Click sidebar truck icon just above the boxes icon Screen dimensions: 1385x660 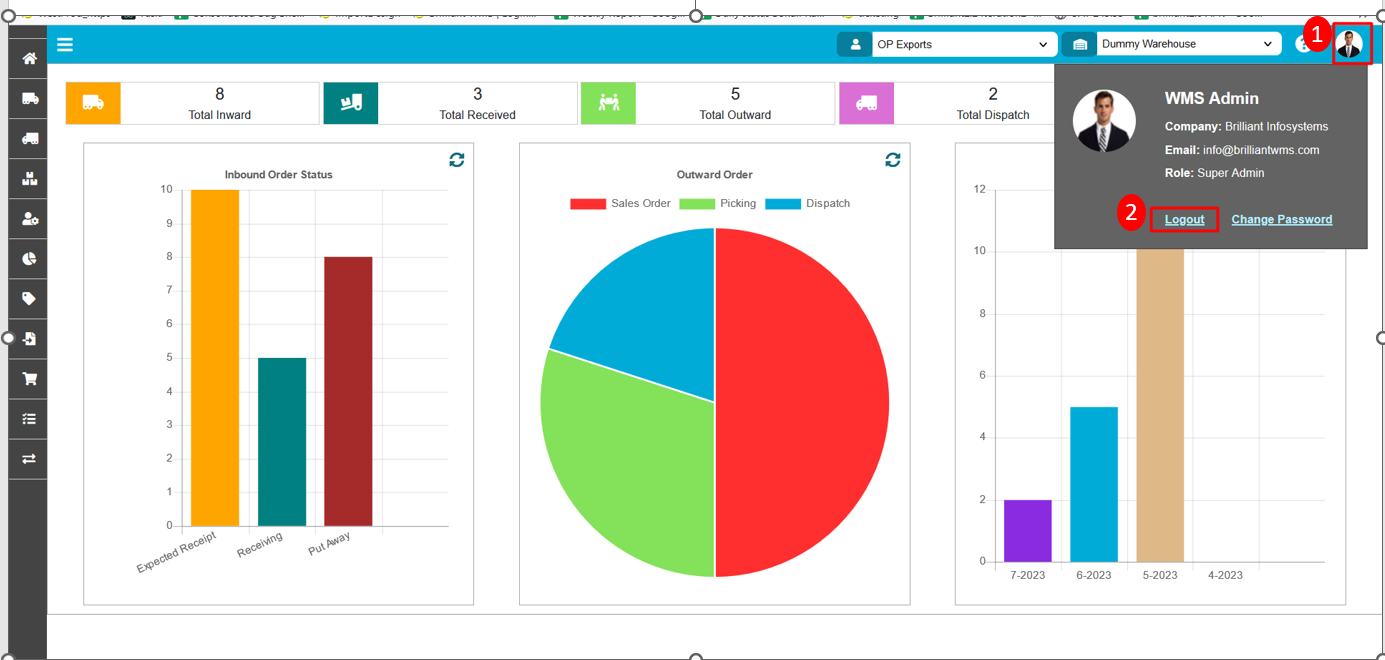29,139
